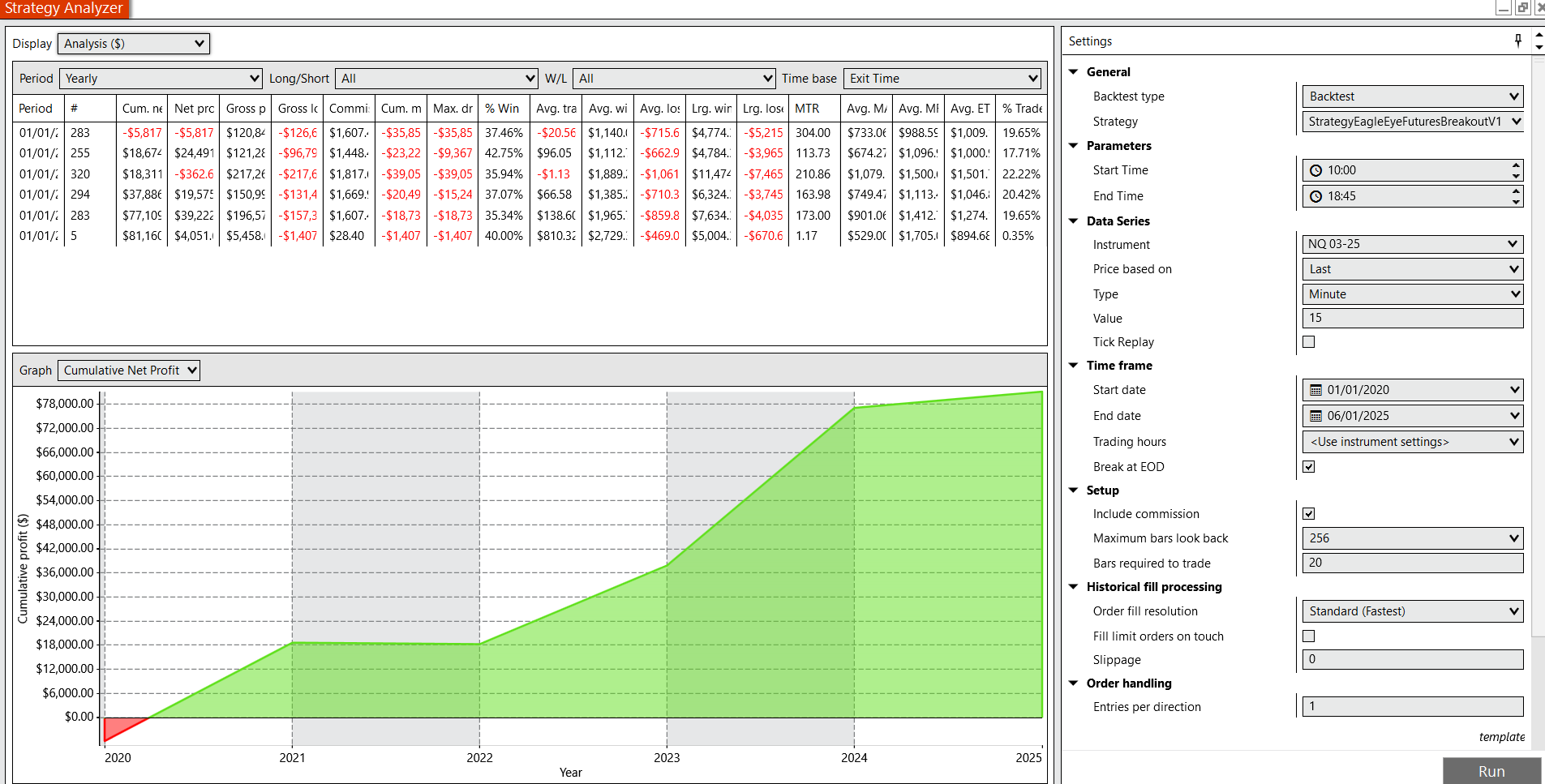Click the clock icon in Start Time
Image resolution: width=1545 pixels, height=784 pixels.
(x=1315, y=170)
